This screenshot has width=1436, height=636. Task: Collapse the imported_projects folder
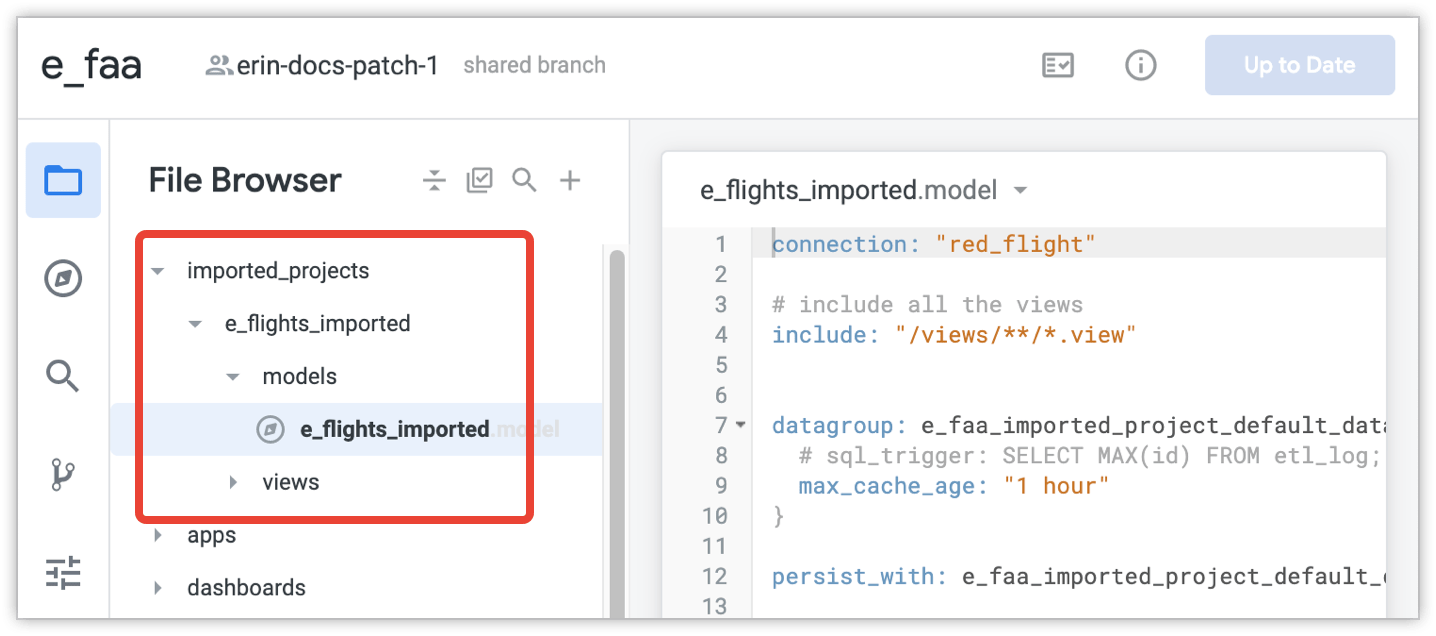[156, 270]
